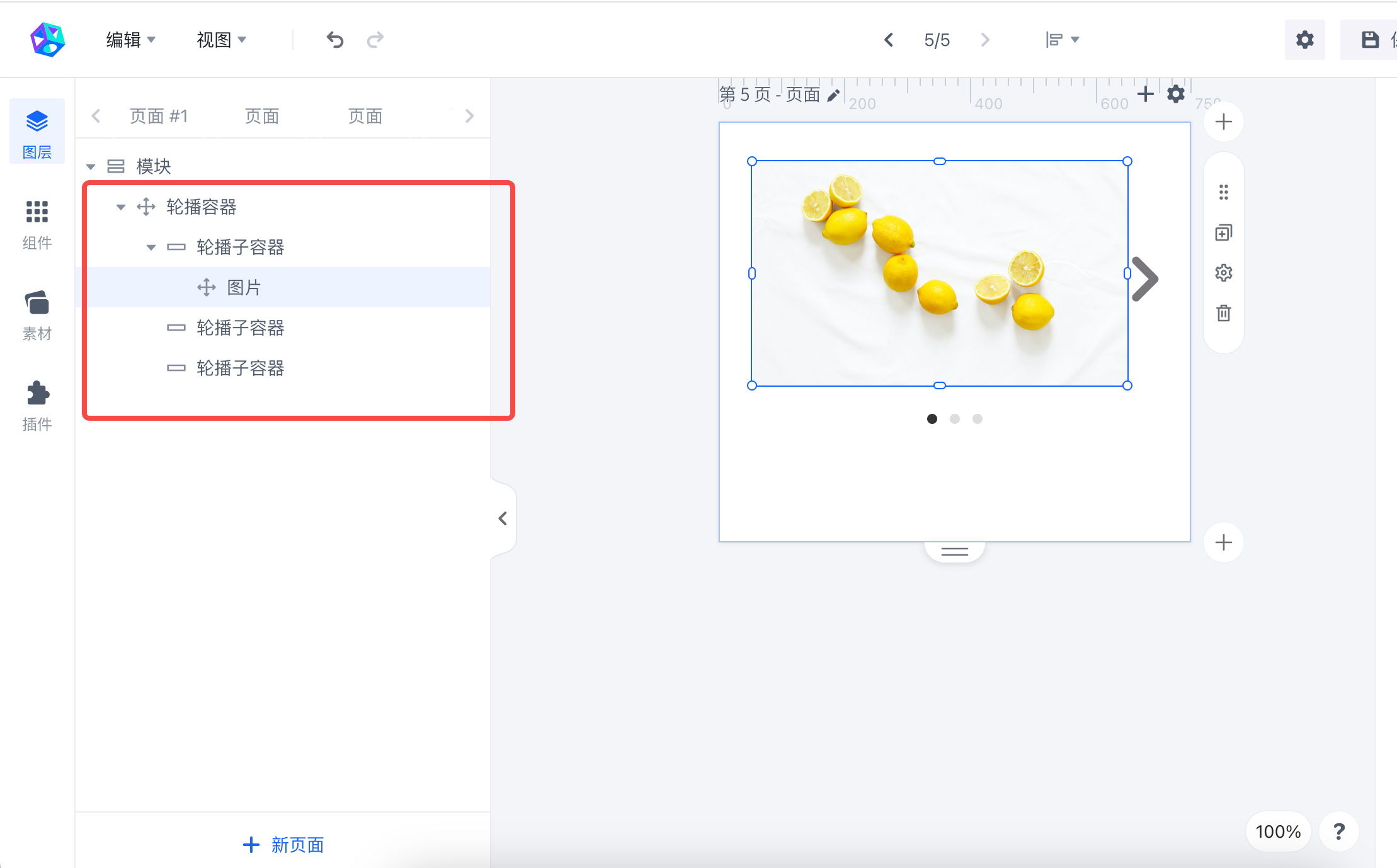Open the 组件 components sidebar panel
The height and width of the screenshot is (868, 1397).
37,224
